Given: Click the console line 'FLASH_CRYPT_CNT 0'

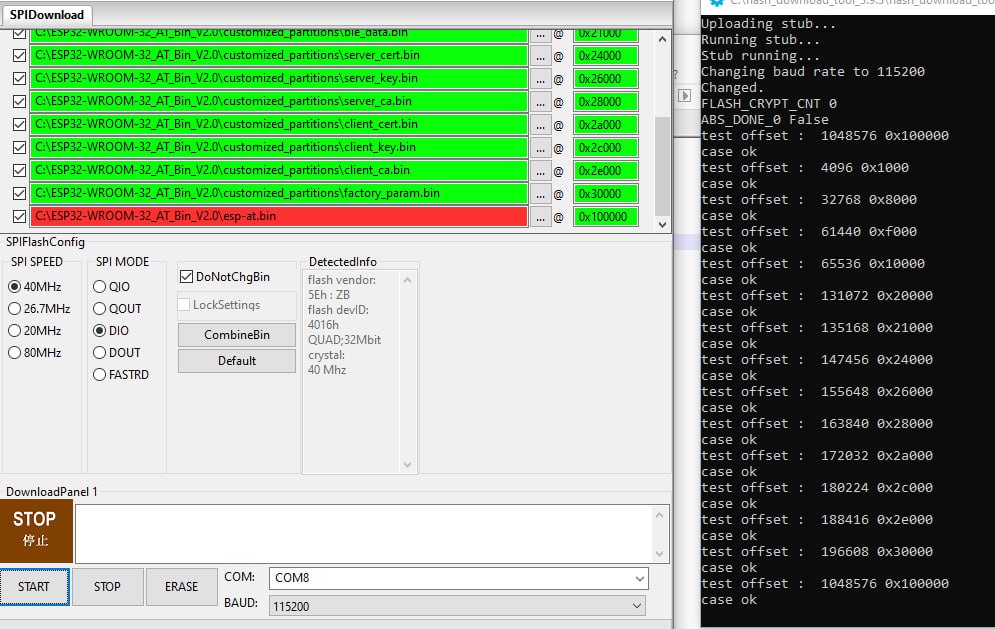Looking at the screenshot, I should tap(768, 103).
